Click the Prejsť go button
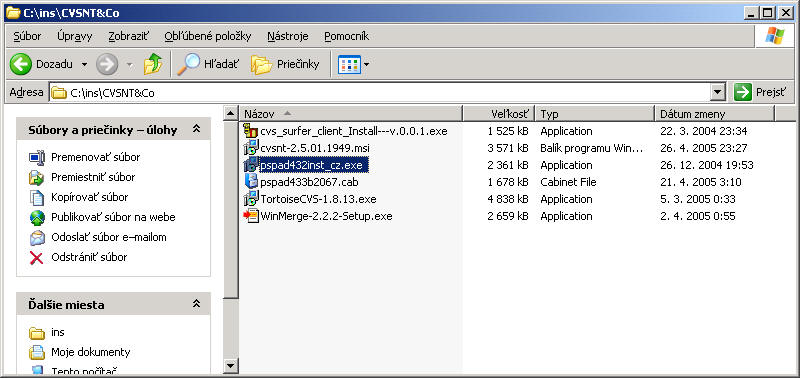This screenshot has height=378, width=800. click(x=761, y=92)
